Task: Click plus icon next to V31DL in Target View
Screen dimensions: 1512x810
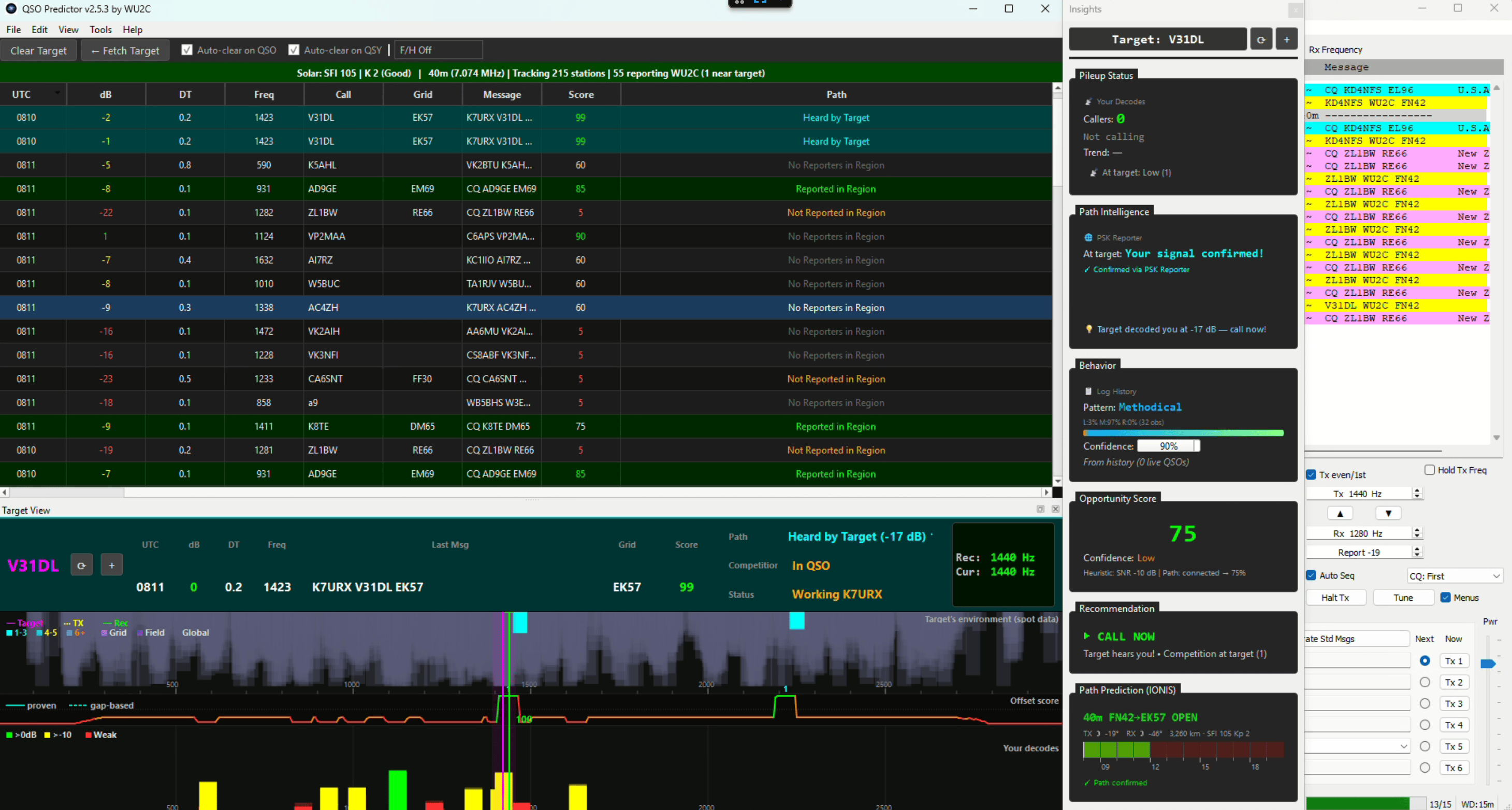Action: [x=111, y=565]
